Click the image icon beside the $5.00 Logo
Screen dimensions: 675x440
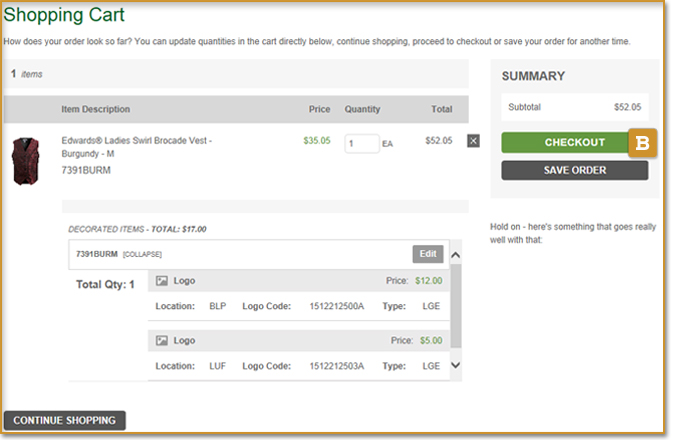[x=162, y=341]
